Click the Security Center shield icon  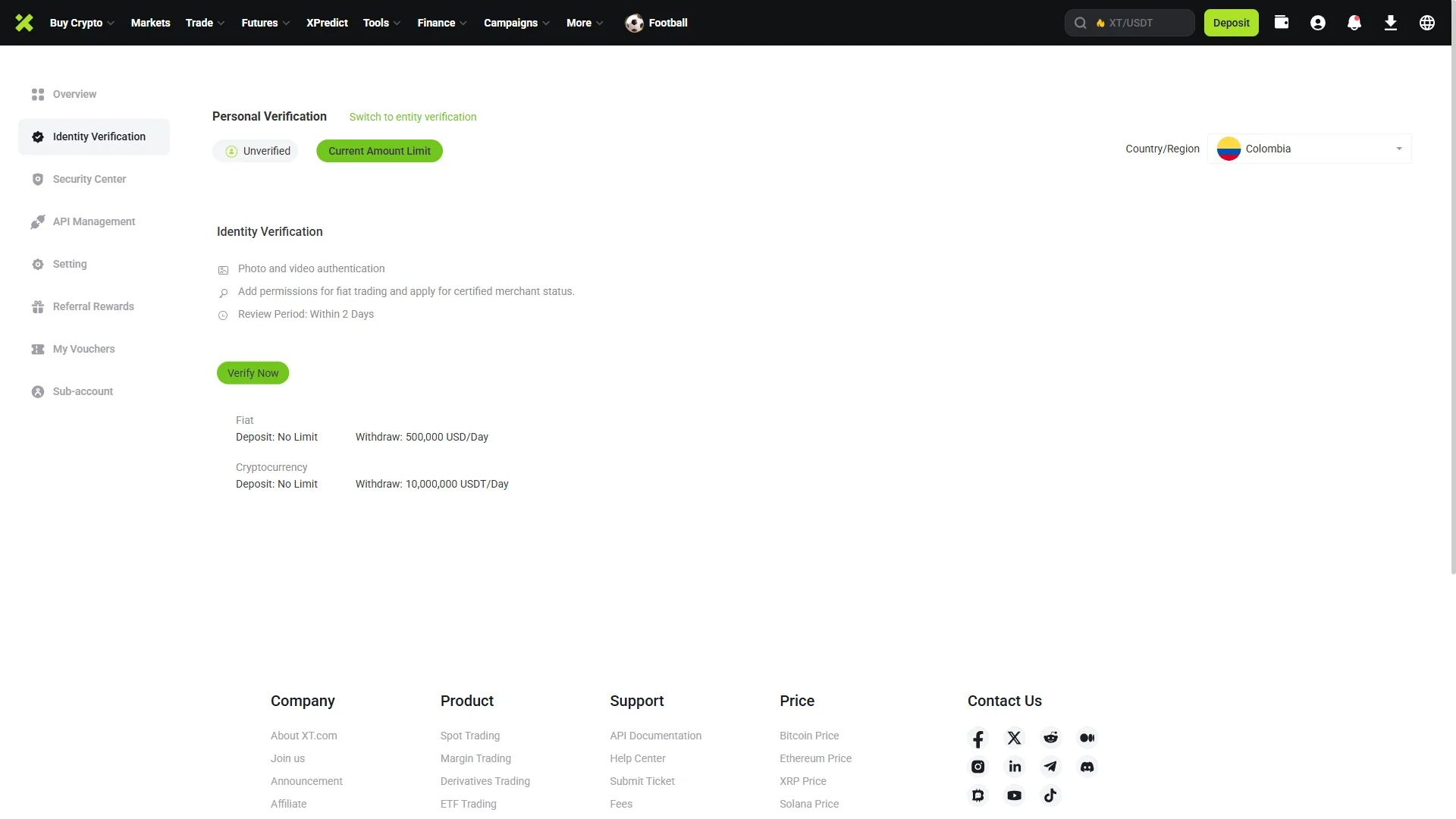click(x=38, y=179)
